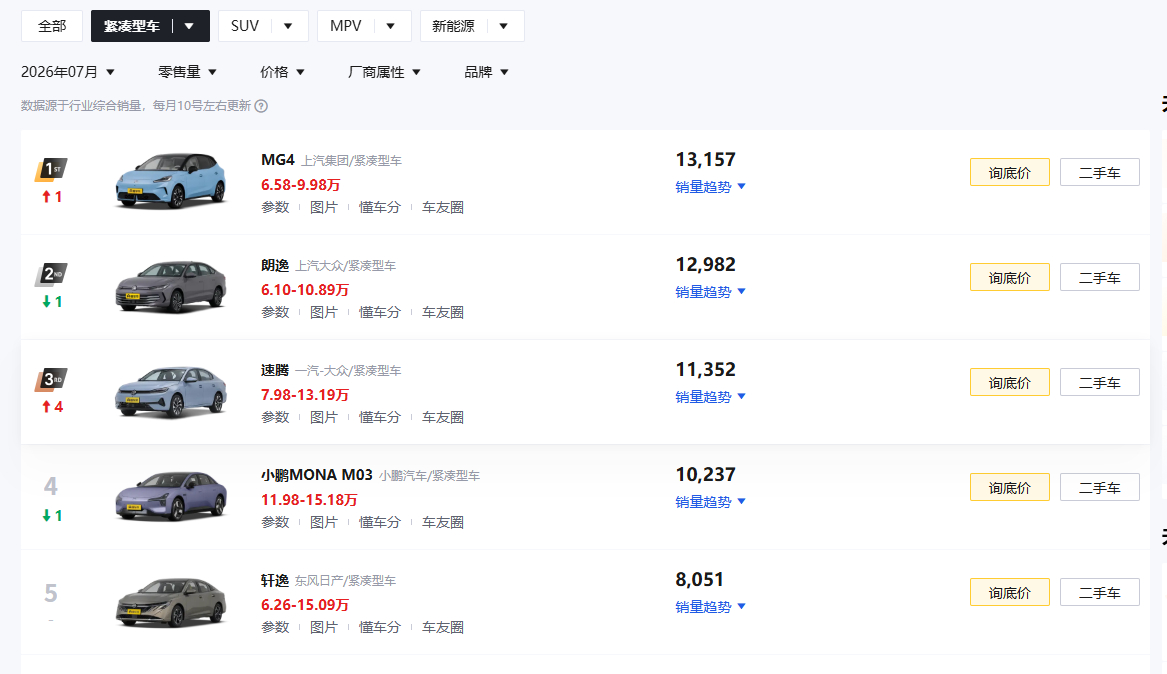Click 询底价 for 速腾
1167x674 pixels.
point(1009,382)
